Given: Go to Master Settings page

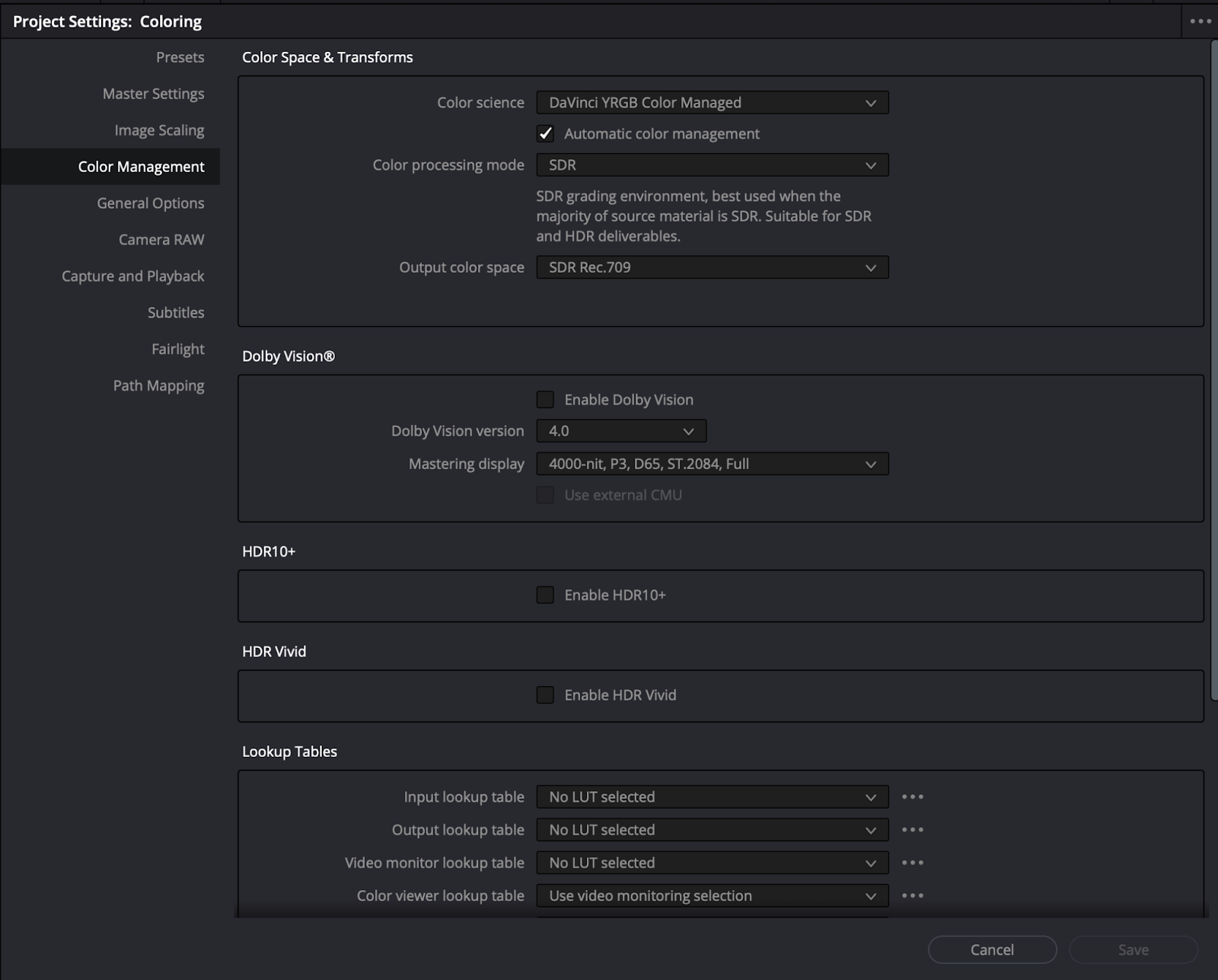Looking at the screenshot, I should [x=154, y=94].
